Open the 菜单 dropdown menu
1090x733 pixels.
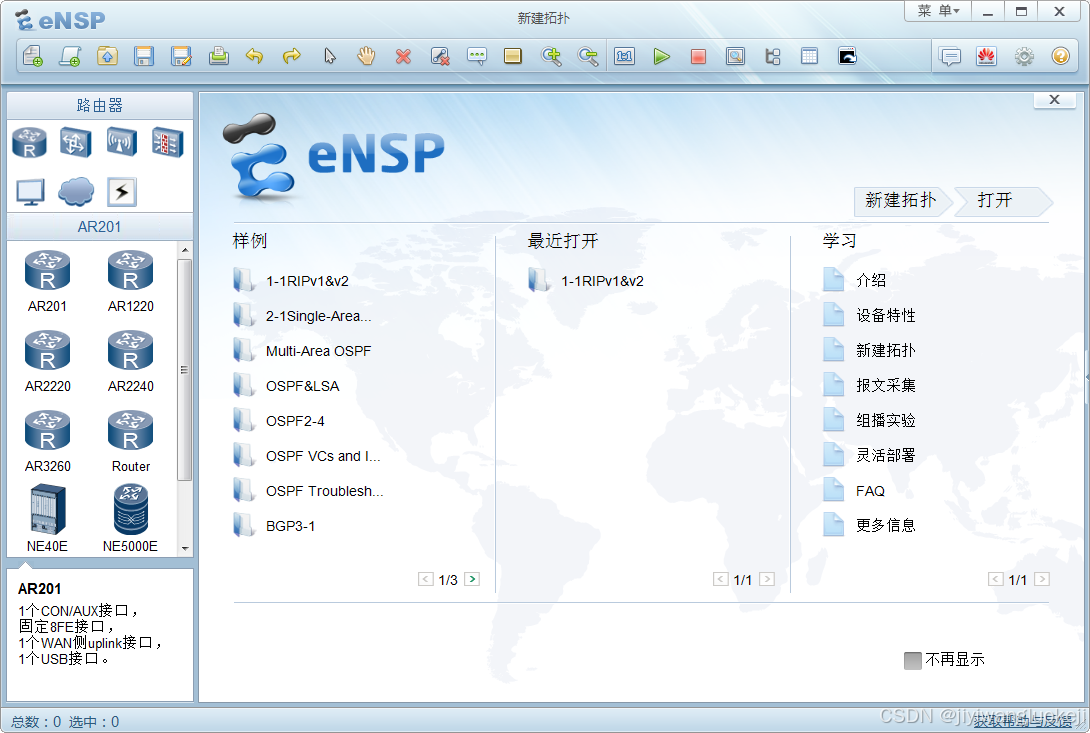(x=938, y=11)
